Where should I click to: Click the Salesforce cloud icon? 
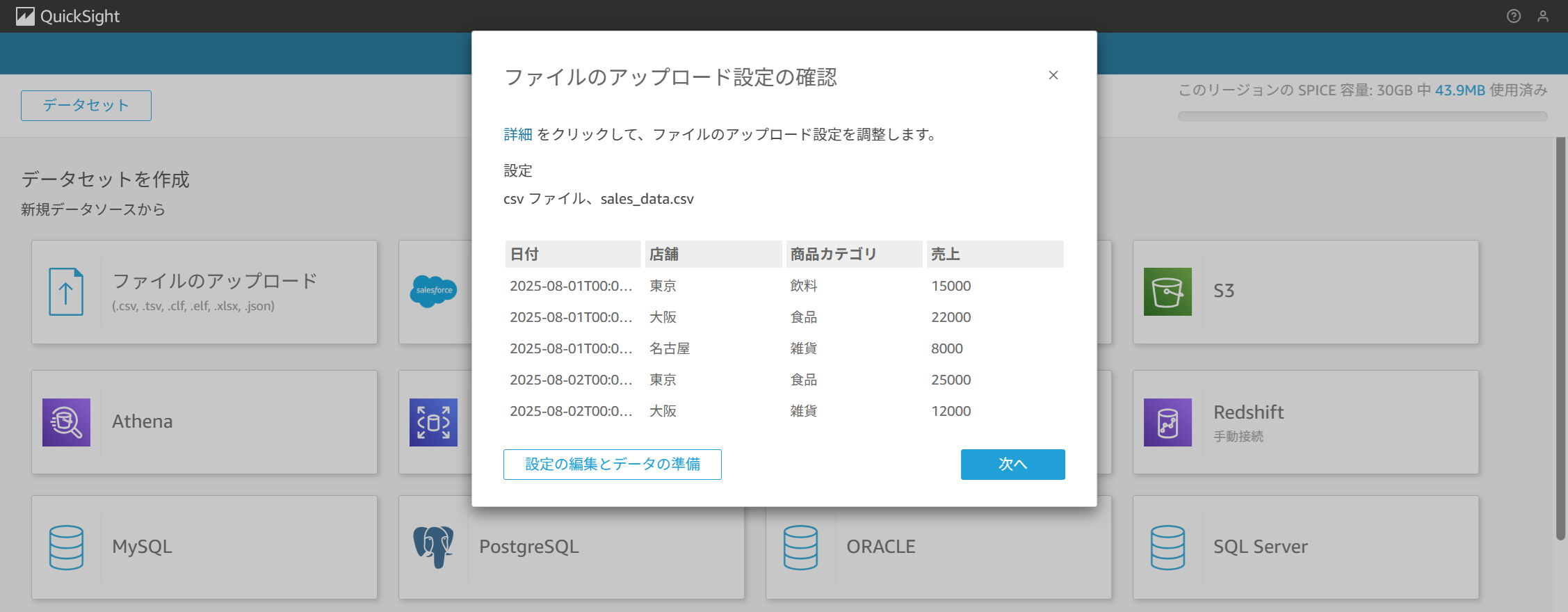click(433, 291)
